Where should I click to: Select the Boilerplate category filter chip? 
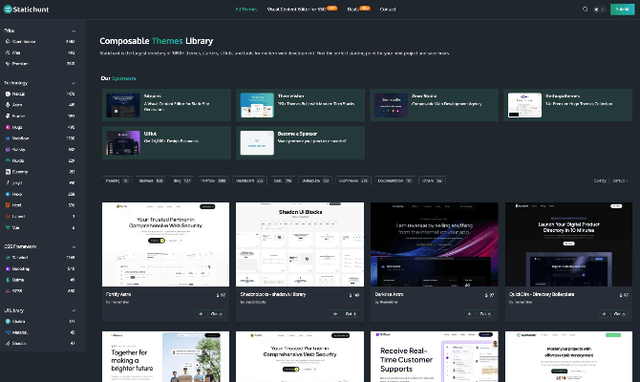(x=315, y=180)
